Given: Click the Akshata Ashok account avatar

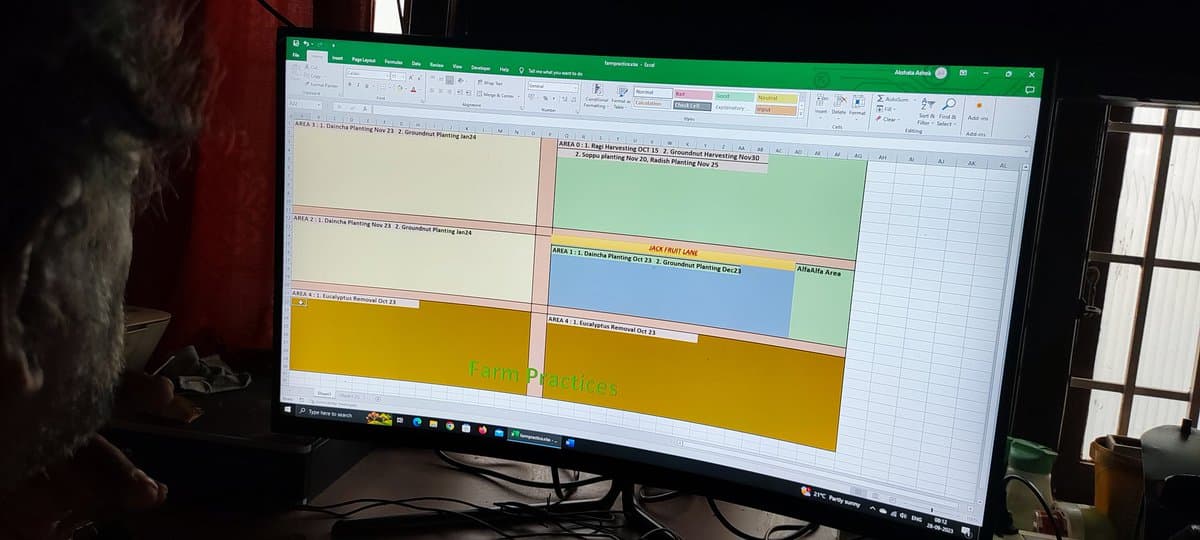Looking at the screenshot, I should point(940,73).
